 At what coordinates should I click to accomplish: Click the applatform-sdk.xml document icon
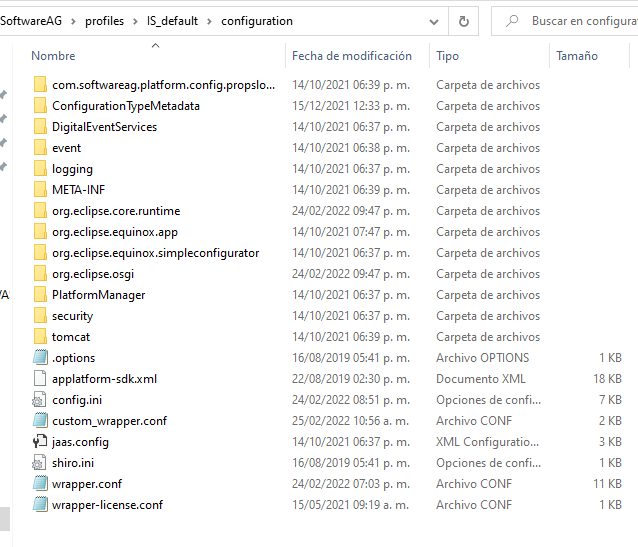click(x=40, y=379)
